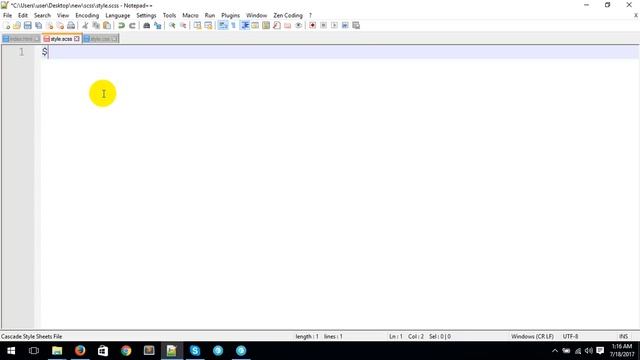Screen dimensions: 640x360
Task: Open the View menu
Action: point(63,16)
